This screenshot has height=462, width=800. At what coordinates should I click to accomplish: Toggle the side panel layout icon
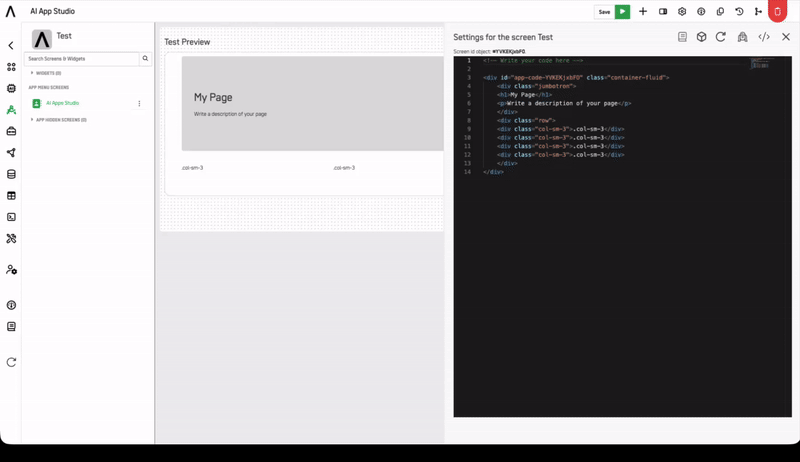tap(663, 11)
